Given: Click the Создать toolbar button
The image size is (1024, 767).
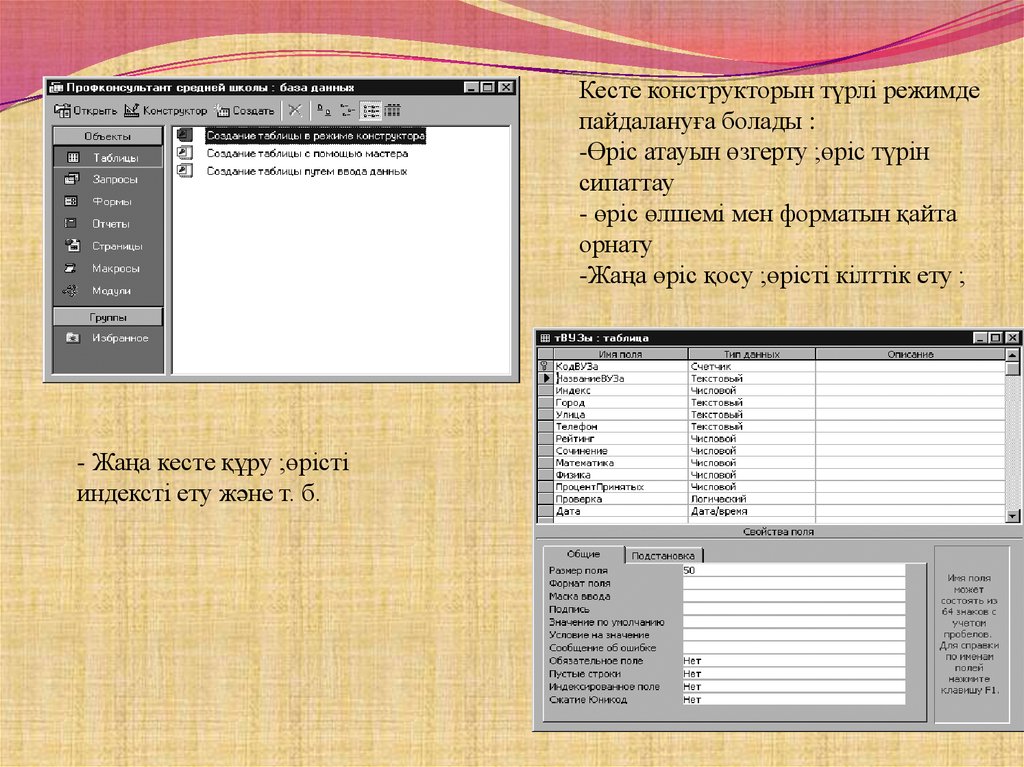Looking at the screenshot, I should coord(244,110).
